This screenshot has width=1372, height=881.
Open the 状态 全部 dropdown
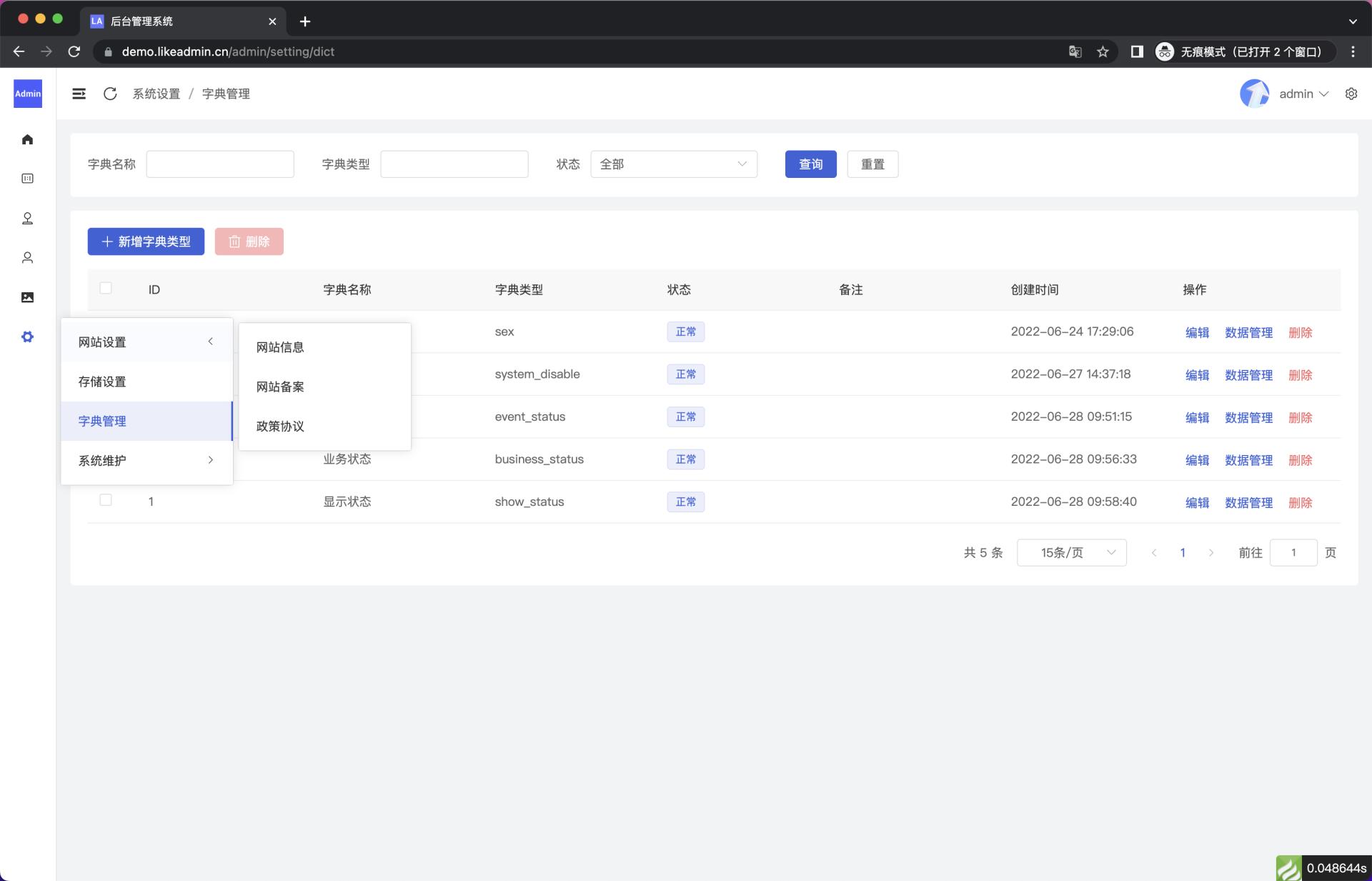coord(673,164)
